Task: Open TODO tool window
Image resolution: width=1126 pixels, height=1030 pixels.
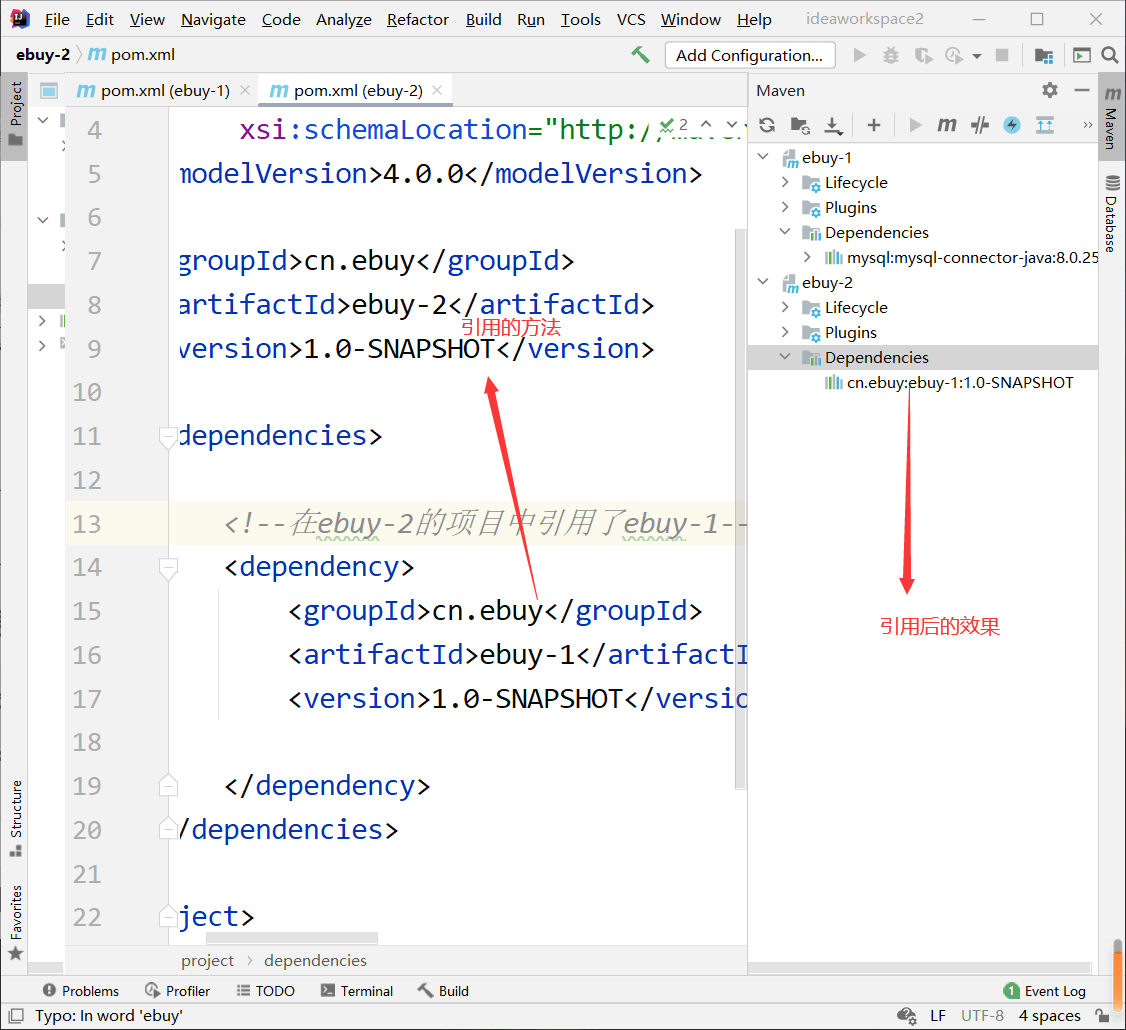Action: (x=266, y=990)
